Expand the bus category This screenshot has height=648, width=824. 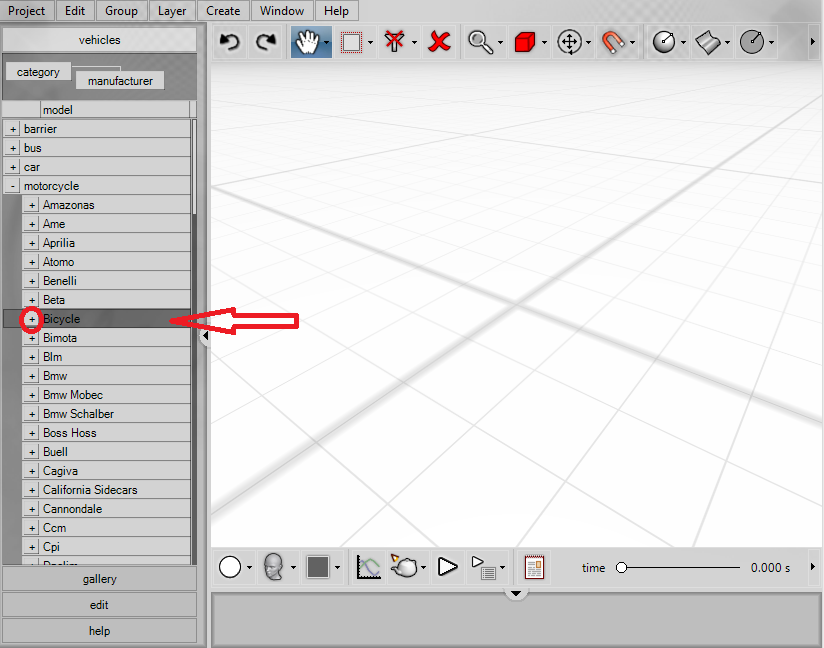pos(13,148)
